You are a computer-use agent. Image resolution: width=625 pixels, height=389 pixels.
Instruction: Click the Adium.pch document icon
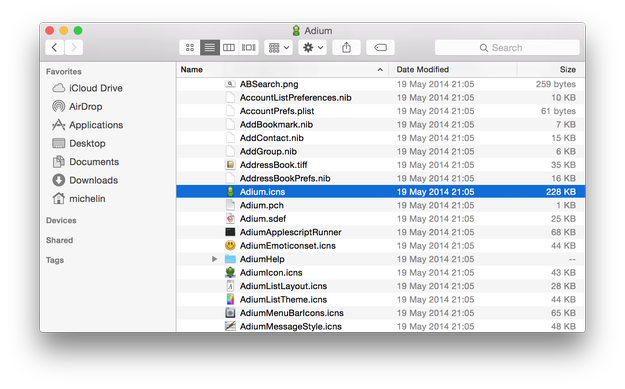tap(230, 205)
